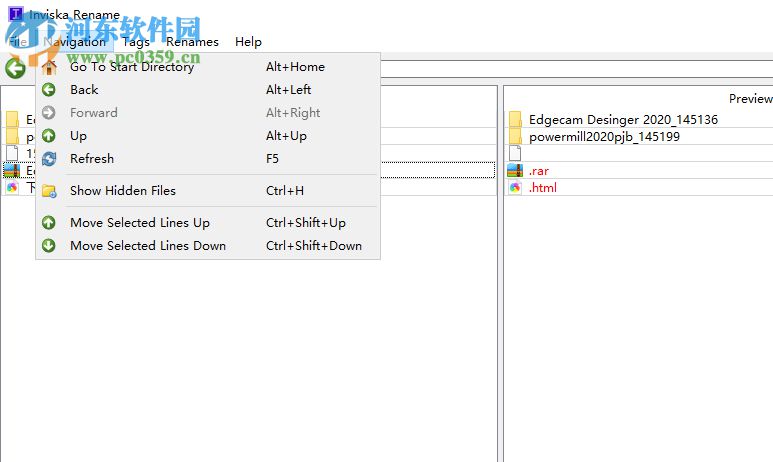Open the Help menu
The width and height of the screenshot is (773, 462).
pyautogui.click(x=248, y=42)
